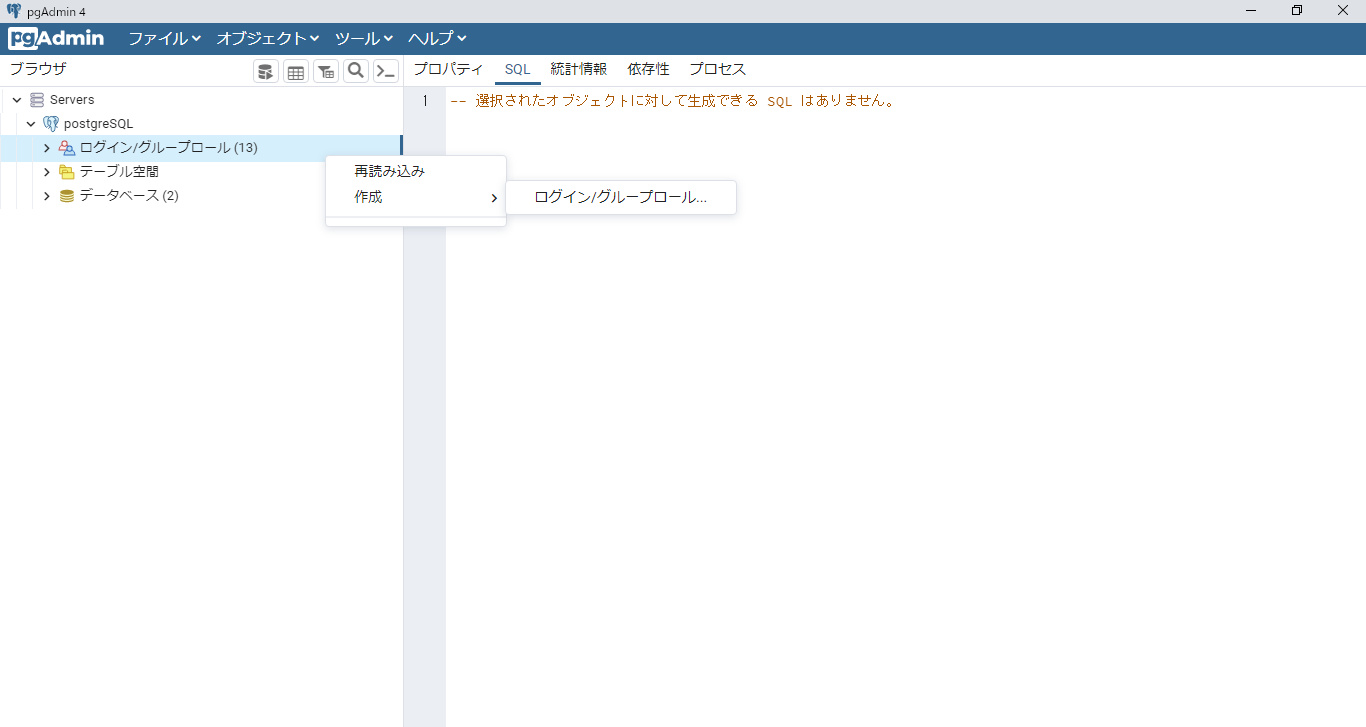This screenshot has width=1366, height=727.
Task: Open the オブジェクト menu
Action: tap(268, 39)
